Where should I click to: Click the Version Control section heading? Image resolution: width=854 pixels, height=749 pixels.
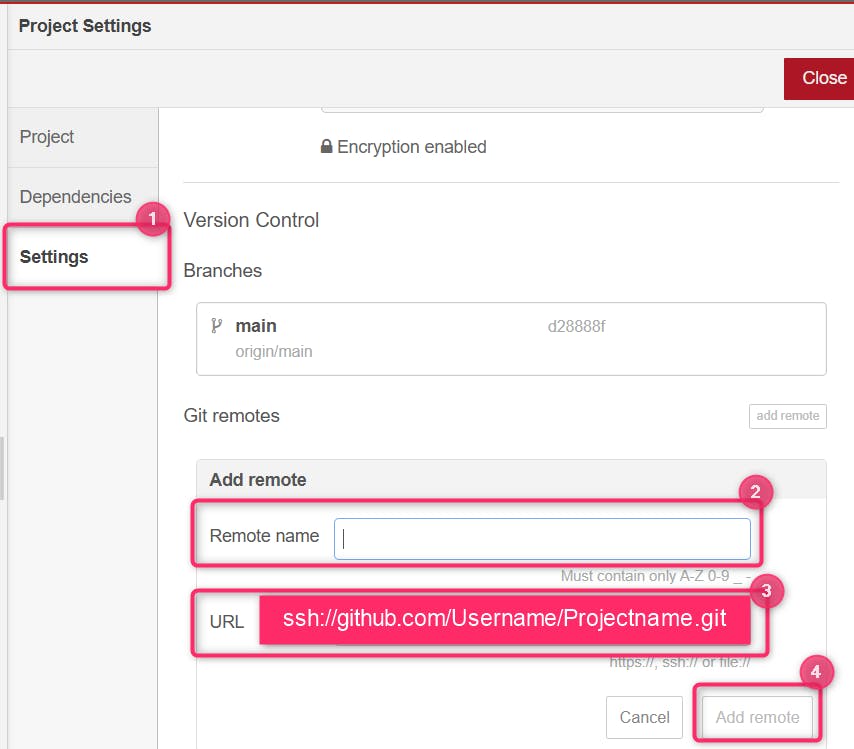click(251, 220)
